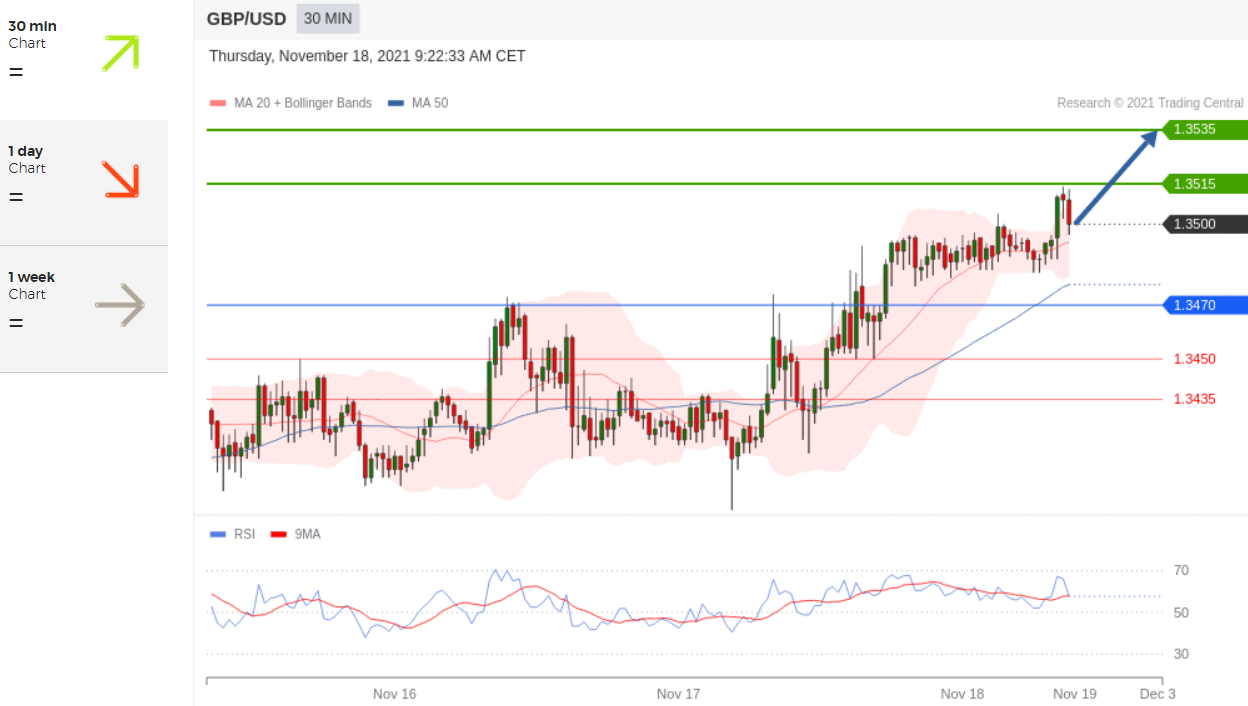Open the 1 day Chart tab

pos(84,183)
